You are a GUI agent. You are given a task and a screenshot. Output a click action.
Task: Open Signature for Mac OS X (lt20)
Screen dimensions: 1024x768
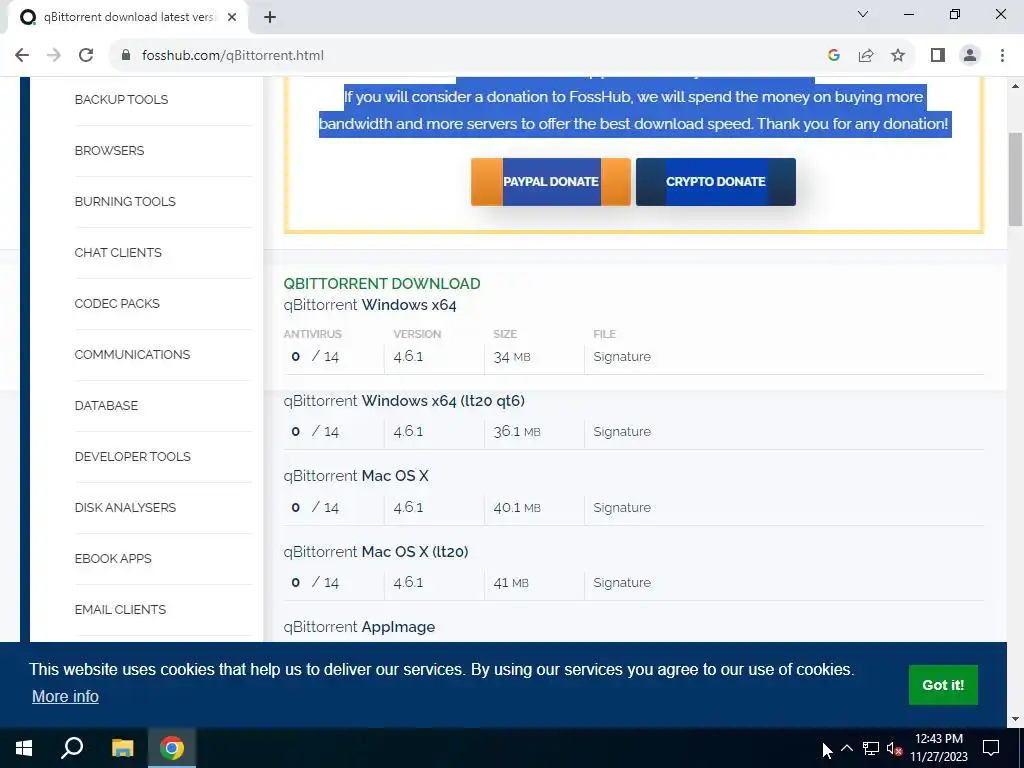click(622, 583)
